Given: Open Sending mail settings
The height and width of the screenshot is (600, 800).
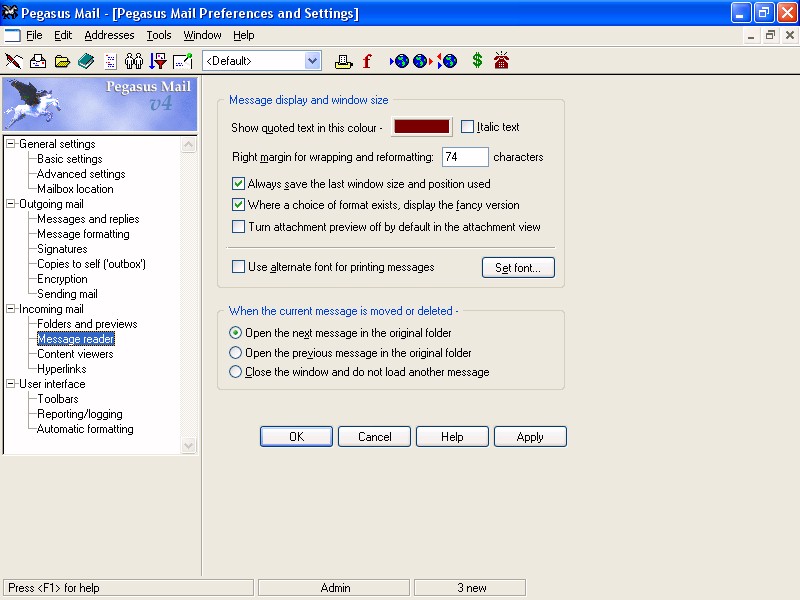Looking at the screenshot, I should (67, 294).
